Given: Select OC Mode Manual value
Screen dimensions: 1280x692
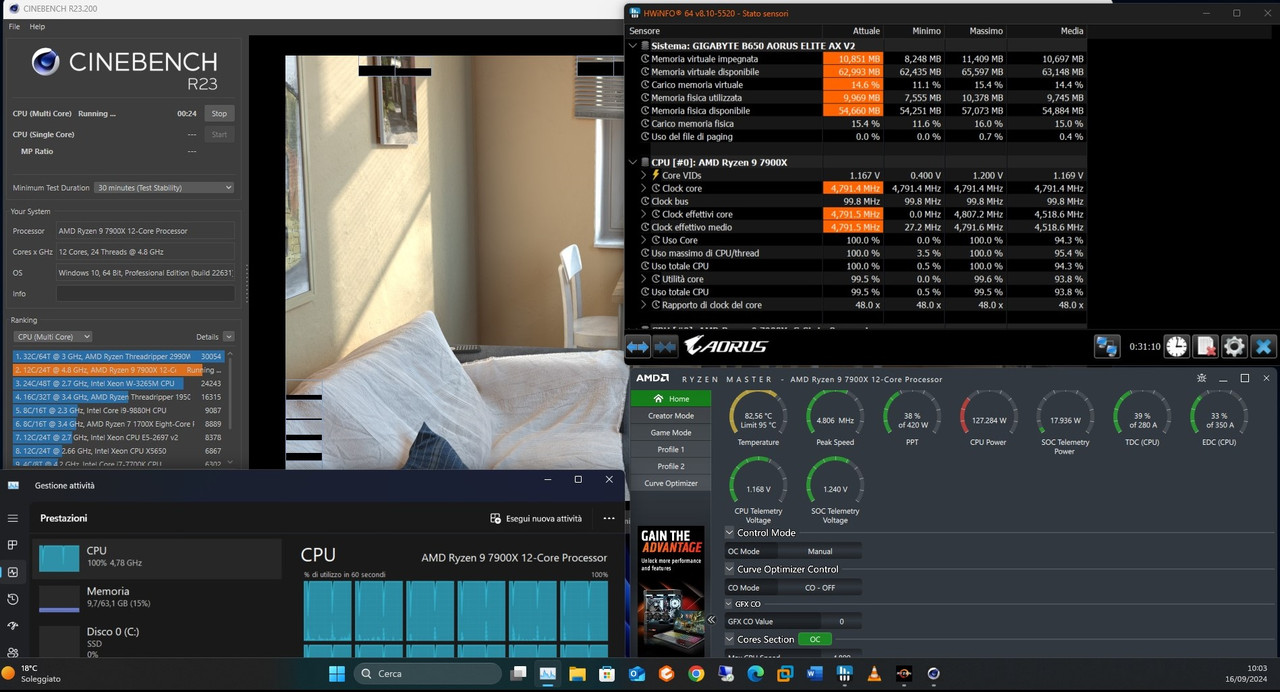Looking at the screenshot, I should click(x=820, y=551).
